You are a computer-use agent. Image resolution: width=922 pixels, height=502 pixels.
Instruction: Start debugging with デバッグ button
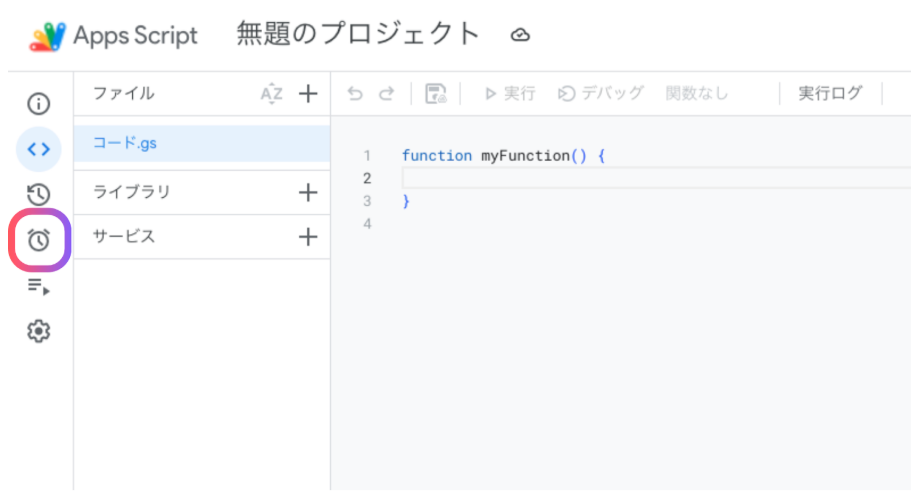[x=601, y=94]
